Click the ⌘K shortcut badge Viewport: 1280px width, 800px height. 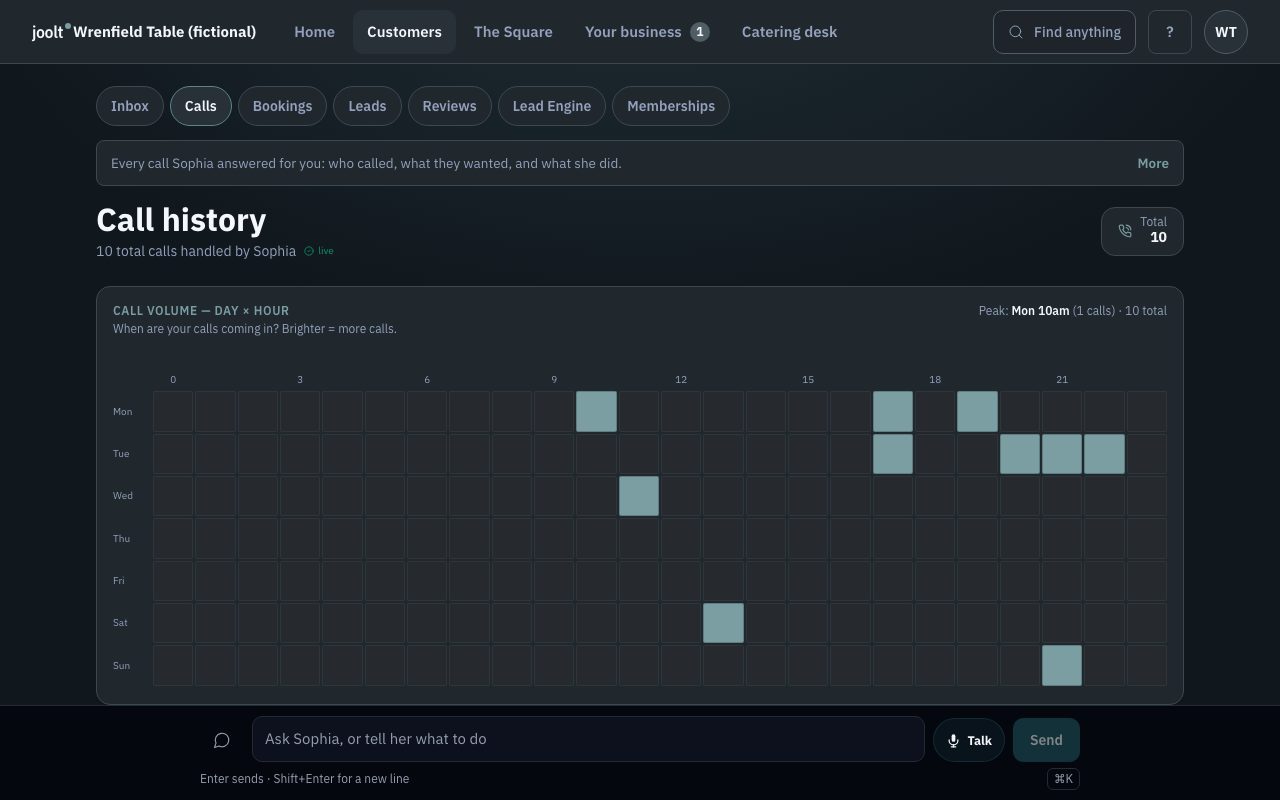[x=1063, y=778]
